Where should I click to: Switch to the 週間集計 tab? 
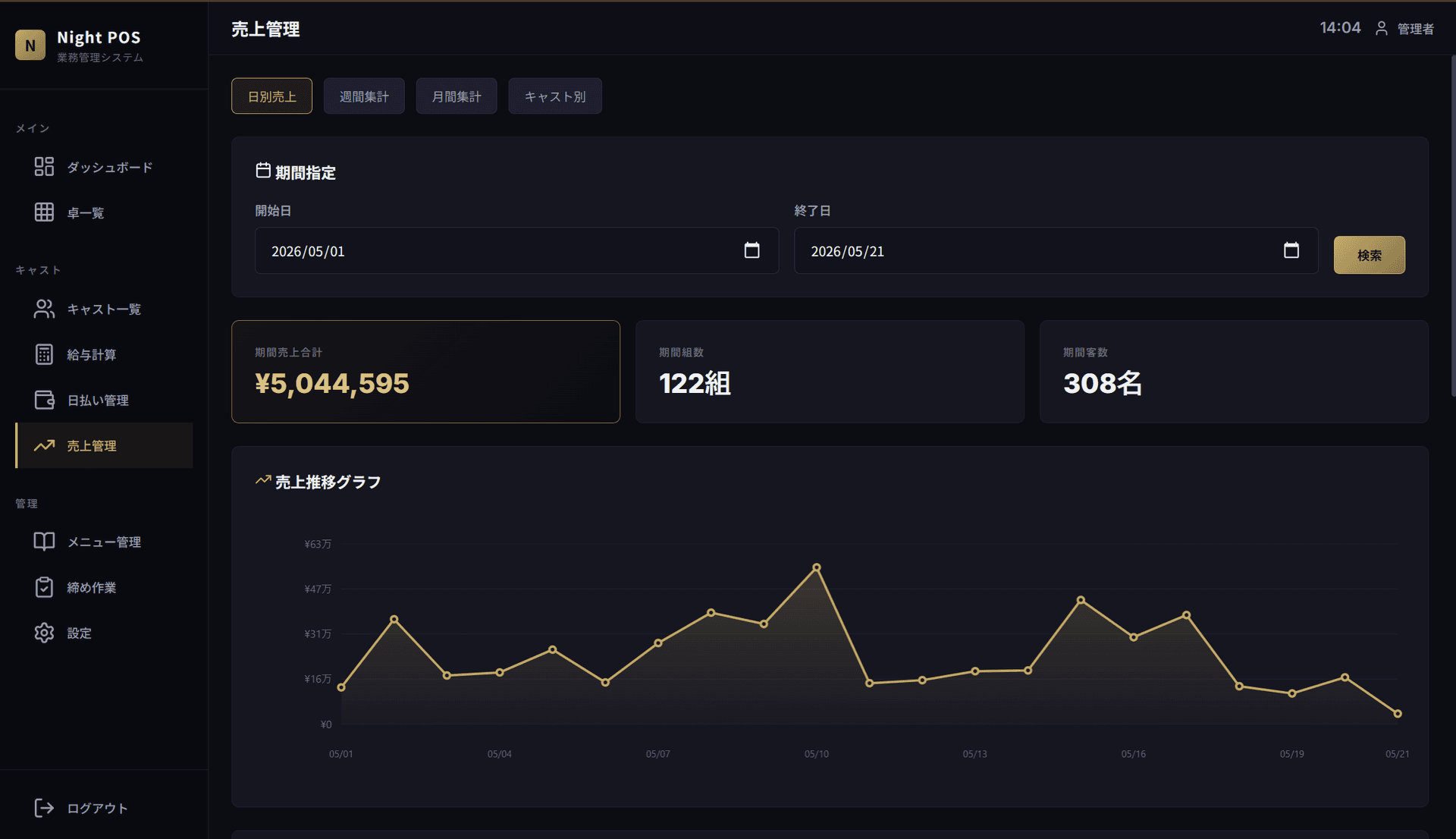364,96
